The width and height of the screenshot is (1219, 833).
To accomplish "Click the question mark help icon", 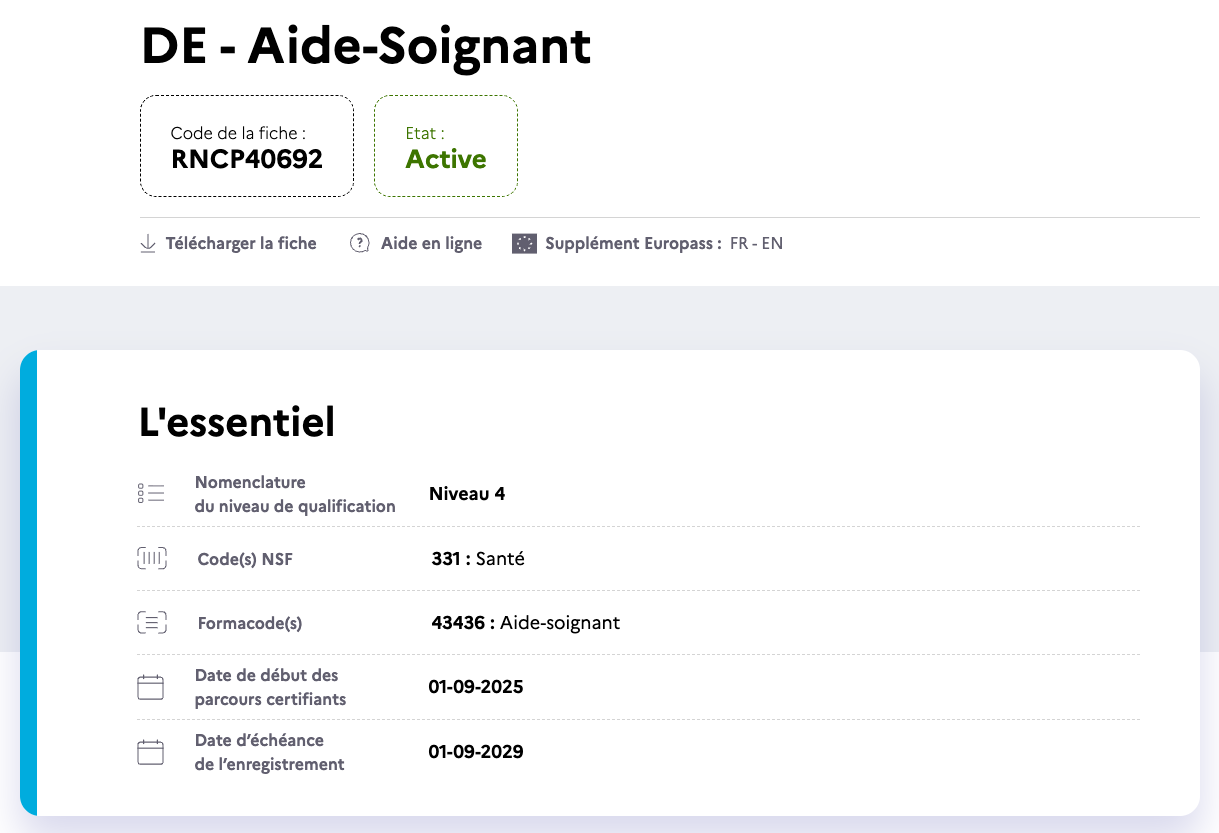I will tap(360, 243).
